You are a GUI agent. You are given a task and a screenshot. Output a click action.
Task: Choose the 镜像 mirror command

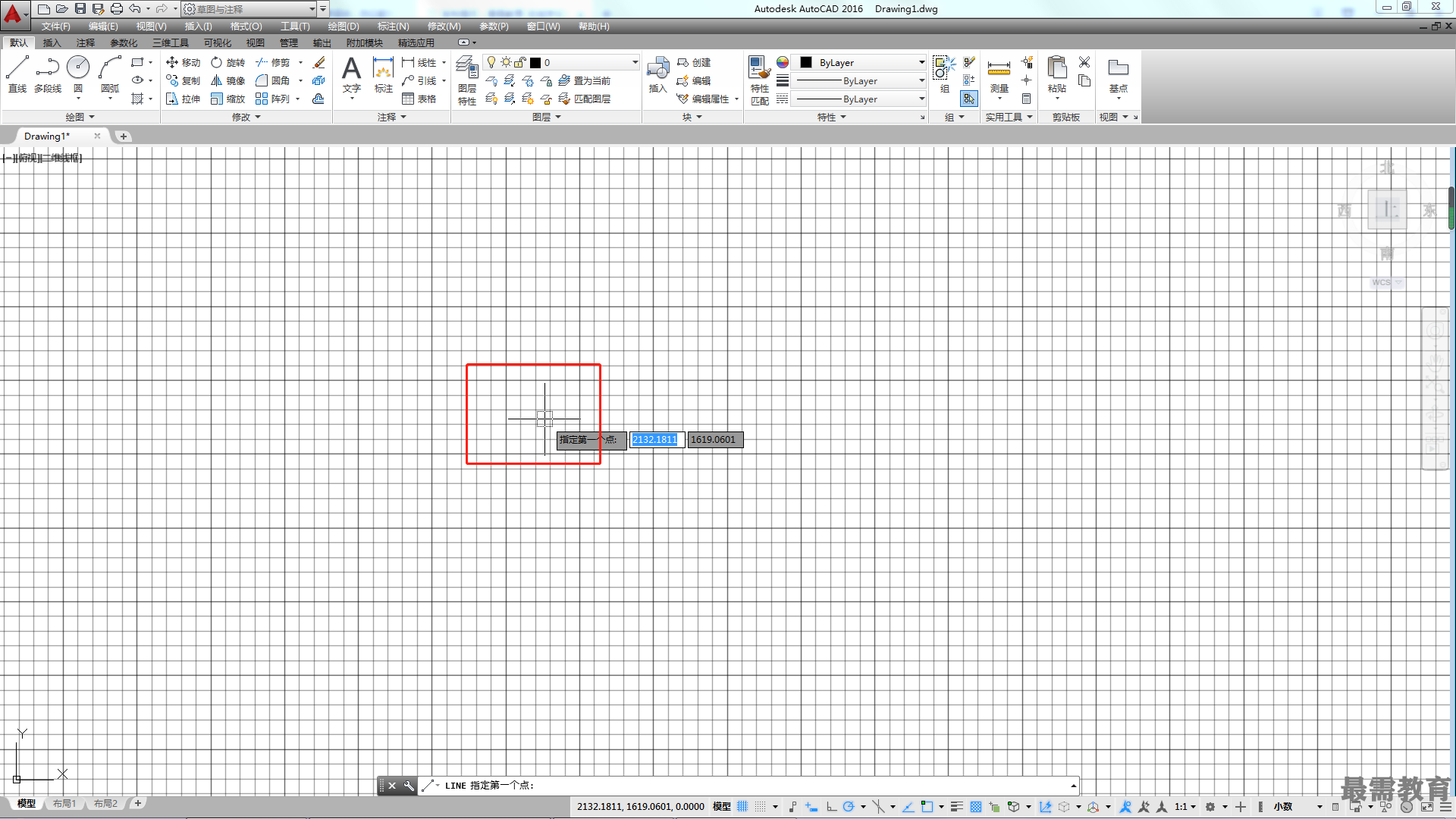(228, 80)
